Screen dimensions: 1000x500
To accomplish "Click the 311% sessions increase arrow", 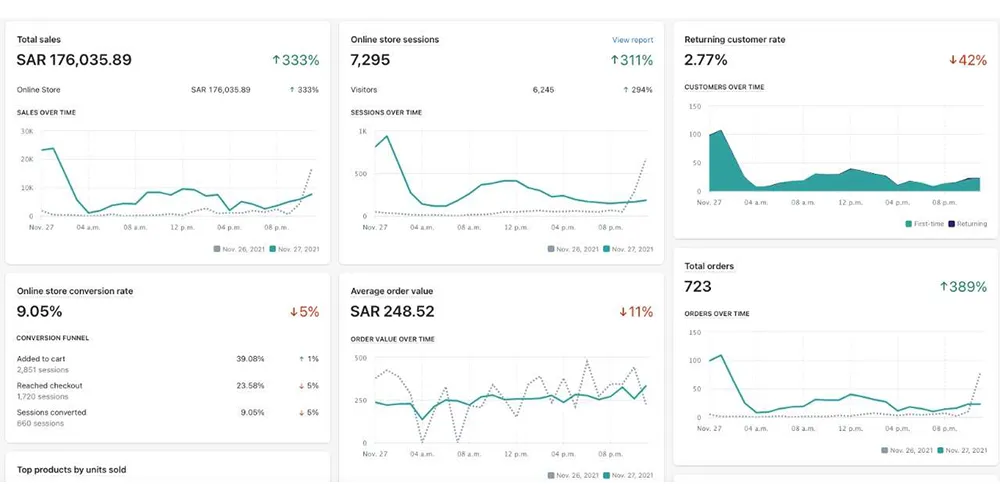I will (615, 60).
